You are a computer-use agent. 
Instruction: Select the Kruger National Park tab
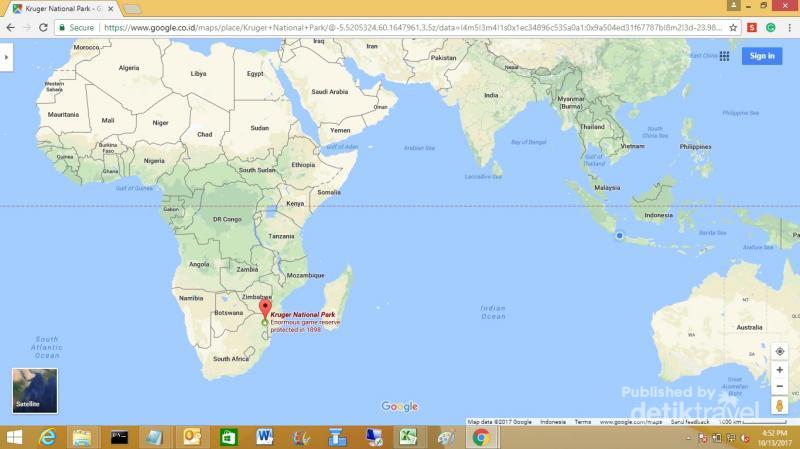tap(60, 8)
